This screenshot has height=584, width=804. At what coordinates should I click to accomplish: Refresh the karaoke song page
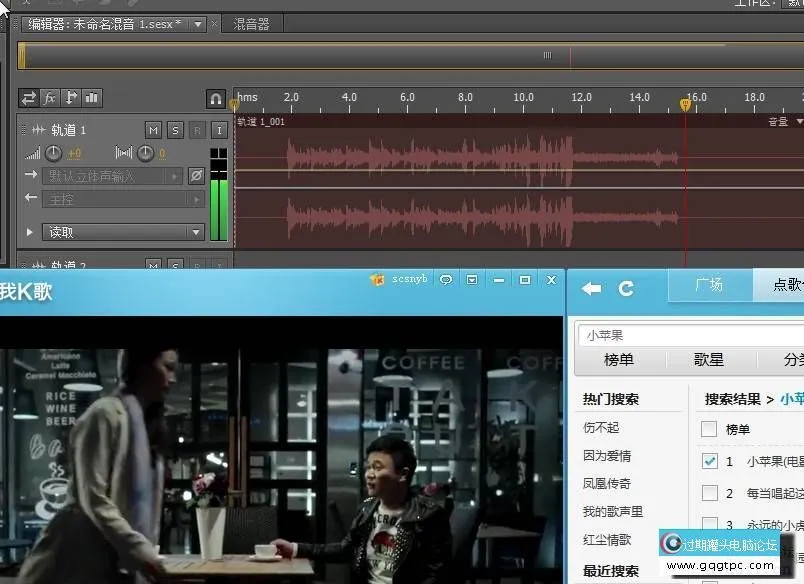coord(627,286)
